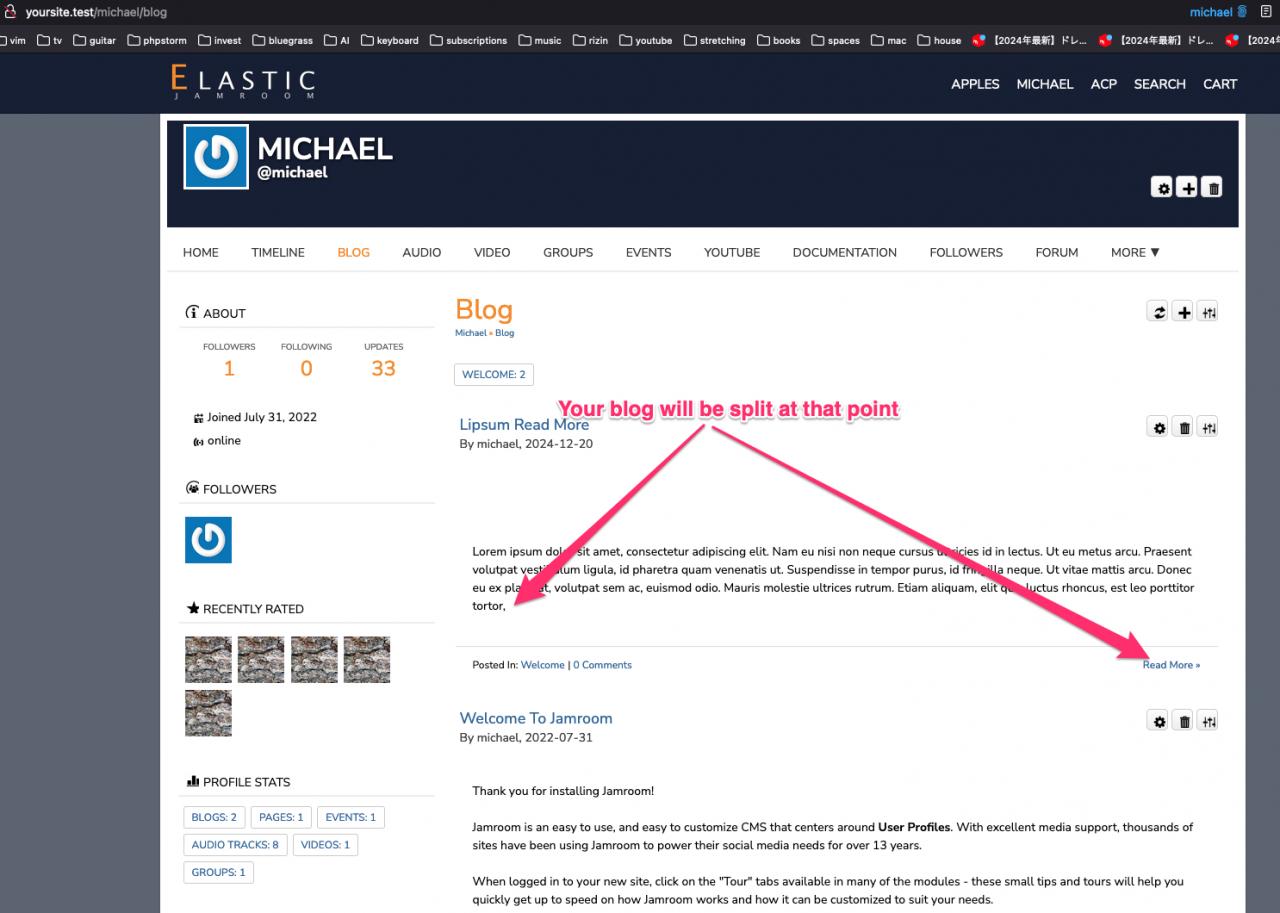Screen dimensions: 1280x913
Task: Open MICHAEL in the top navigation
Action: [x=1045, y=84]
